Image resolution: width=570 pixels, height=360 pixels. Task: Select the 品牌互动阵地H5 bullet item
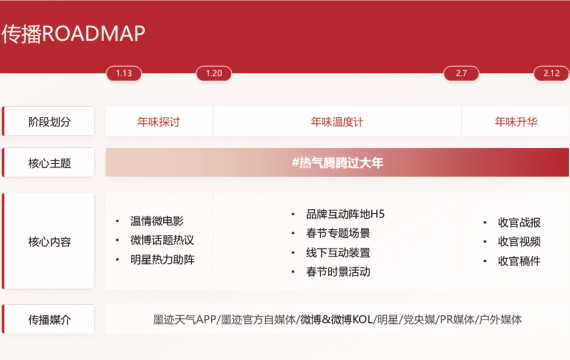345,214
